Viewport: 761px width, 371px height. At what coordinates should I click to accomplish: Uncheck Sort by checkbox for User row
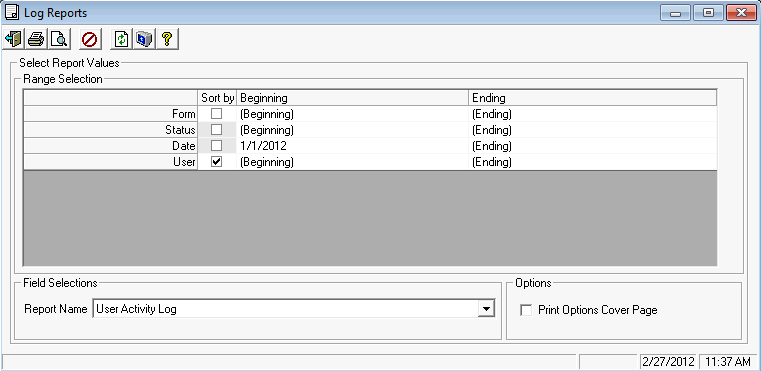(x=216, y=162)
